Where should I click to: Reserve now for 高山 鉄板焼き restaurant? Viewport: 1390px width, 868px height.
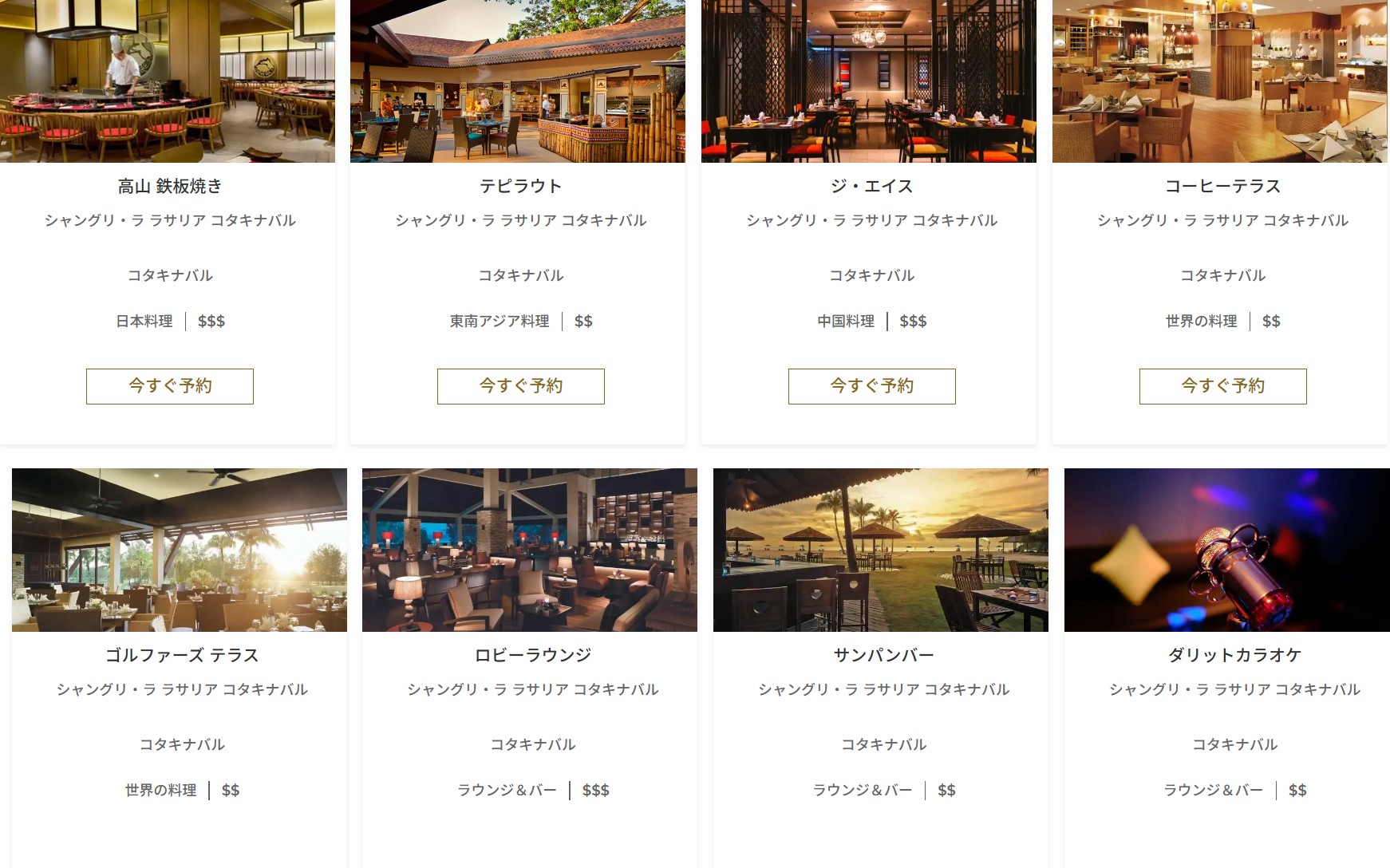[170, 386]
